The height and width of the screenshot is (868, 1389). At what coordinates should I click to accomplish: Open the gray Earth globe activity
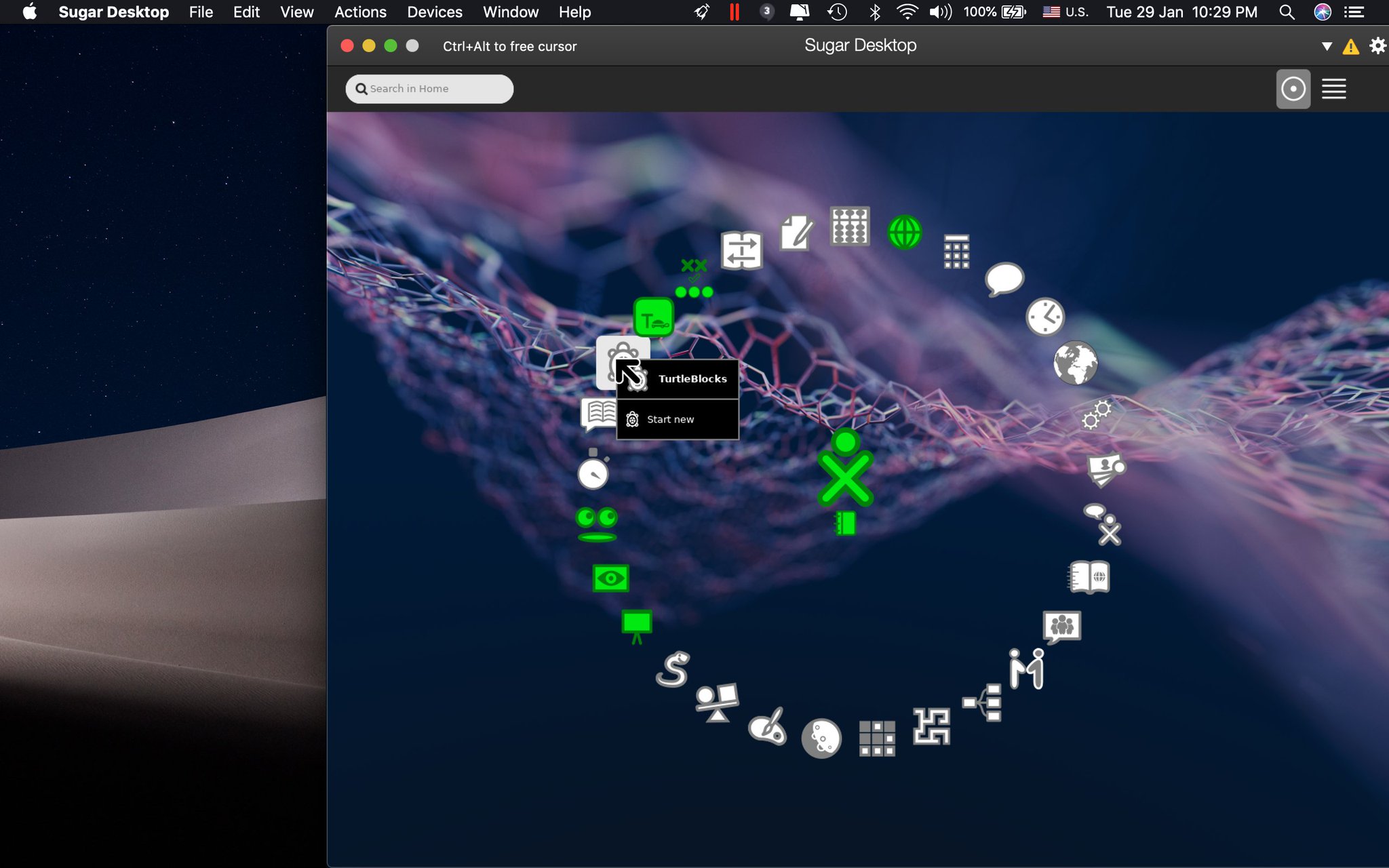point(1075,362)
